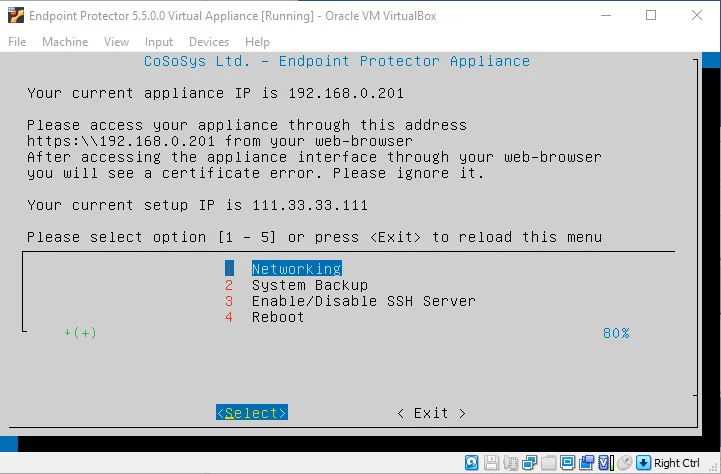Minimize the VirtualBox window
This screenshot has height=474, width=721.
(x=606, y=16)
